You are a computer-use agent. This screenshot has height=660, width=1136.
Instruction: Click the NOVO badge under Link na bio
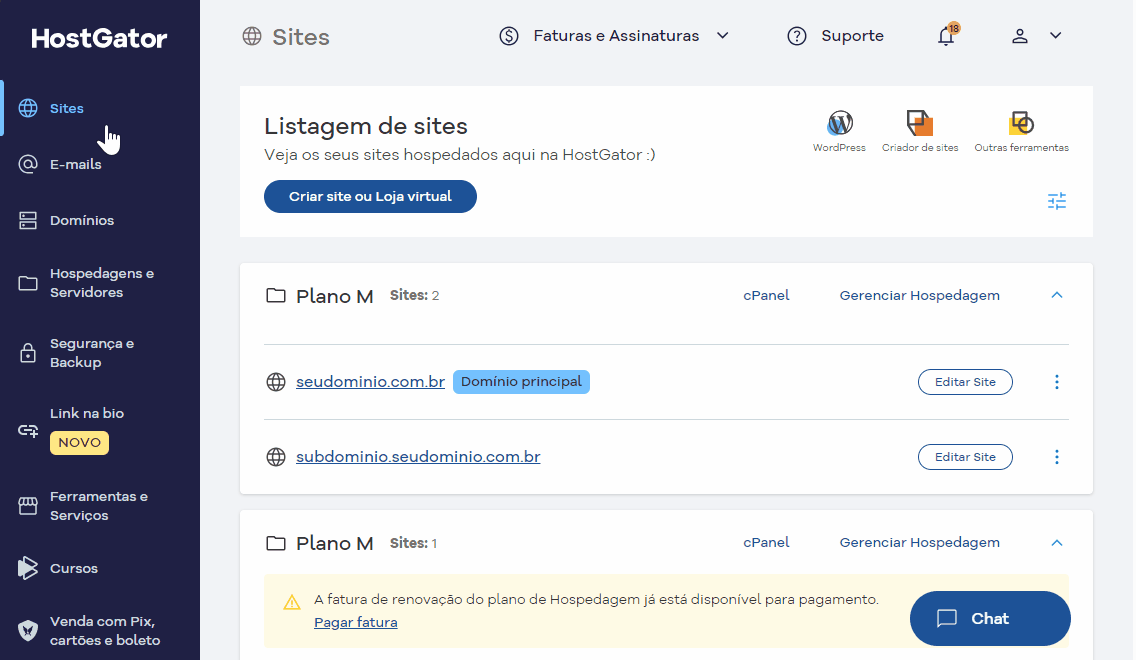(80, 443)
